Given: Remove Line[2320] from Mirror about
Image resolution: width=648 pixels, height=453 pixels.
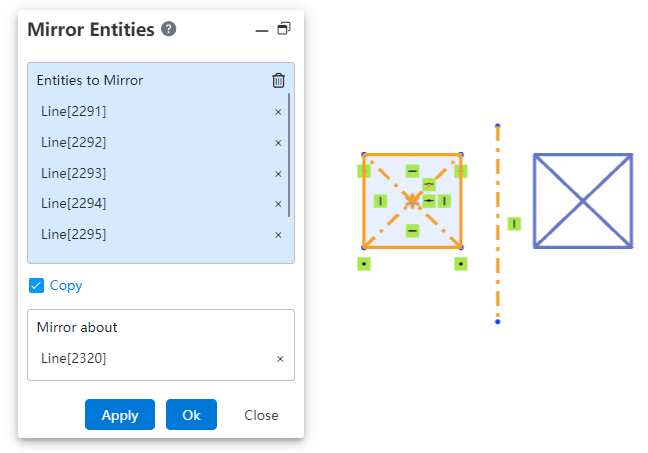Looking at the screenshot, I should pos(280,359).
